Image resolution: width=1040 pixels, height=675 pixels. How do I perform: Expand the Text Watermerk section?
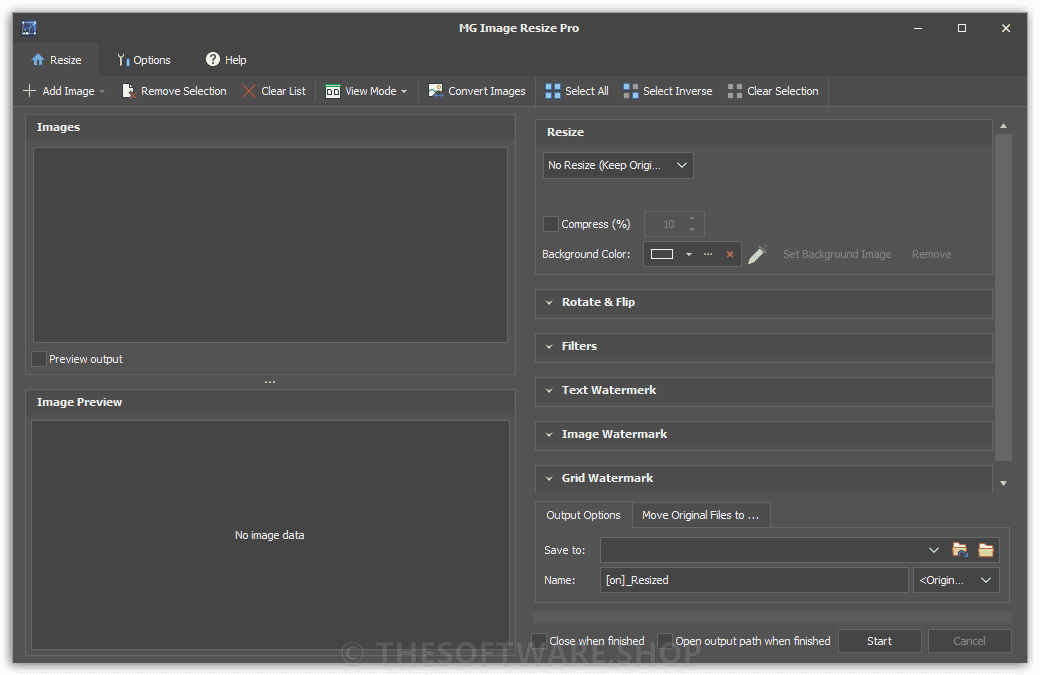pos(763,390)
